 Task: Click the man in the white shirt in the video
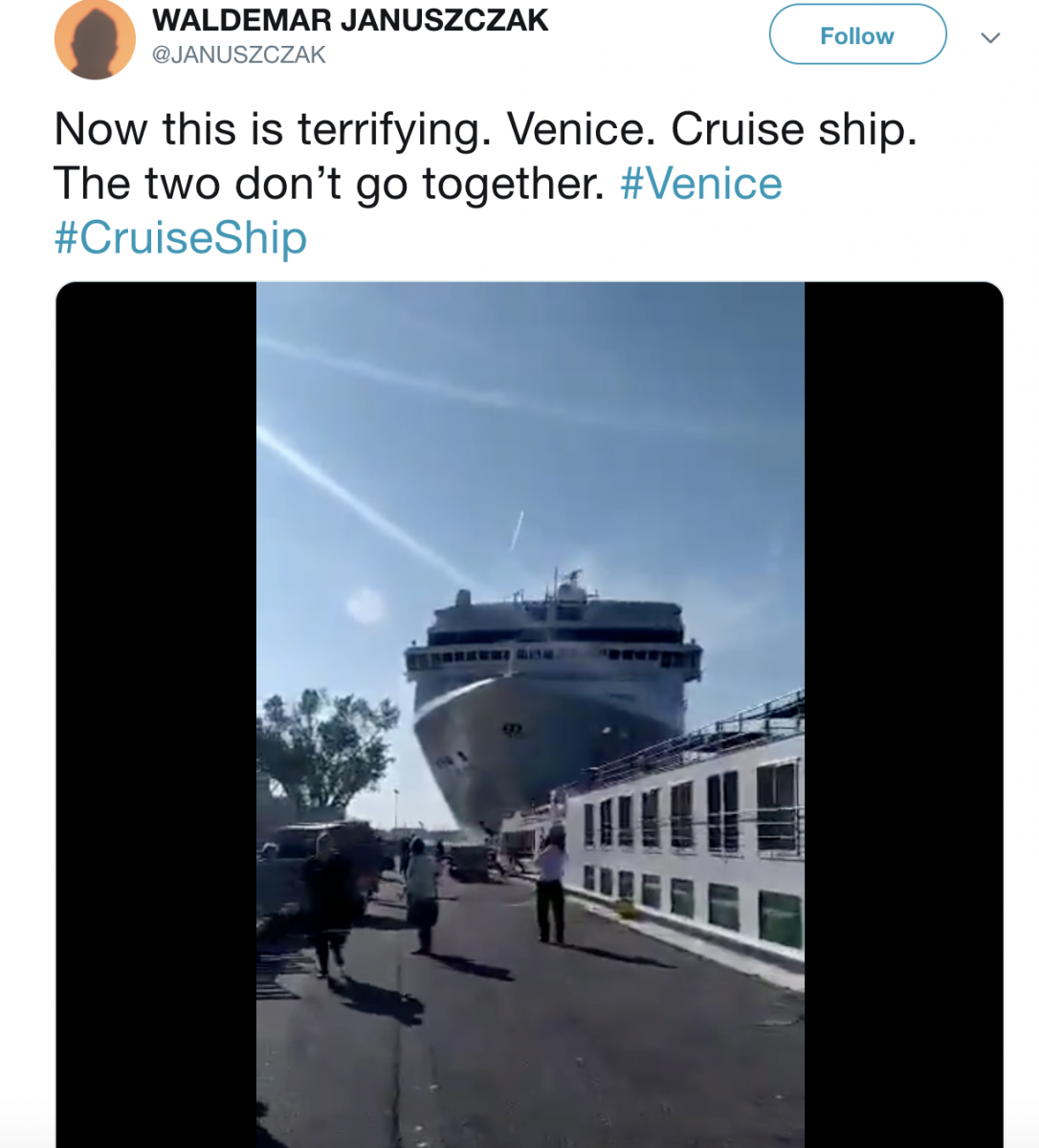tap(551, 885)
